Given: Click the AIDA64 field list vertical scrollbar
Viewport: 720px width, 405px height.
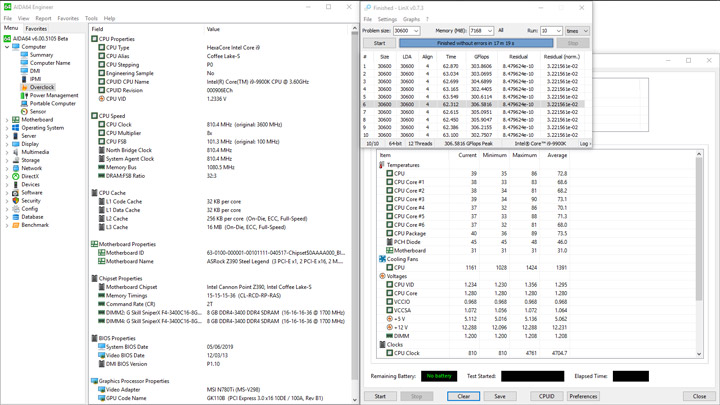Looking at the screenshot, I should tap(354, 214).
